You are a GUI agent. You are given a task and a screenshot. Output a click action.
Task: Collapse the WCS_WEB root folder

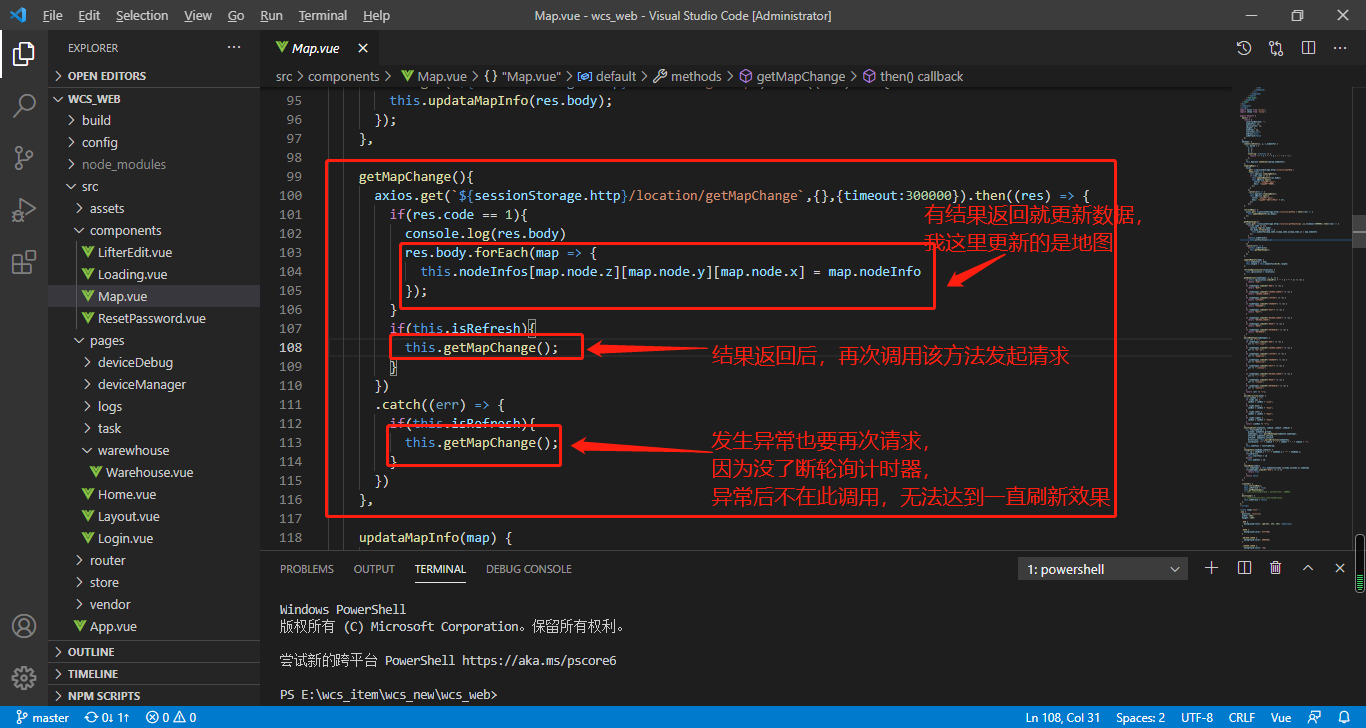point(154,99)
